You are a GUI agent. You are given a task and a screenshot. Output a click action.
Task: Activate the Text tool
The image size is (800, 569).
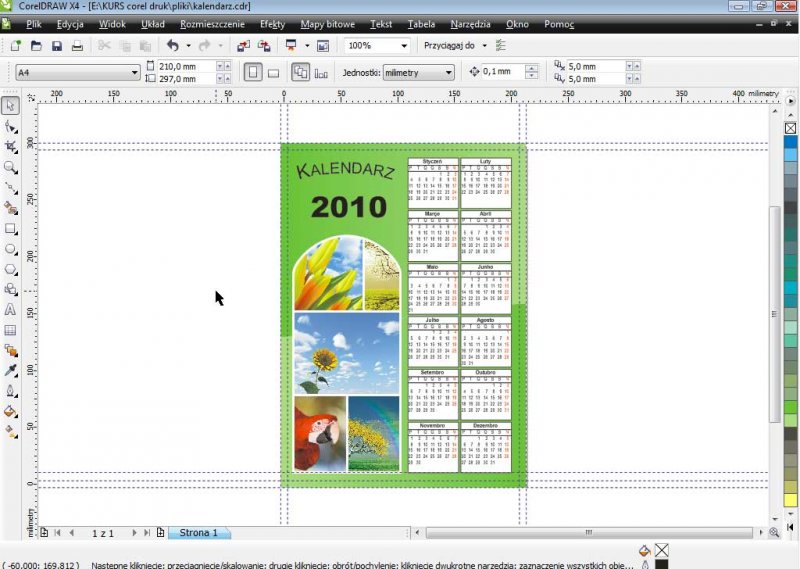point(11,310)
